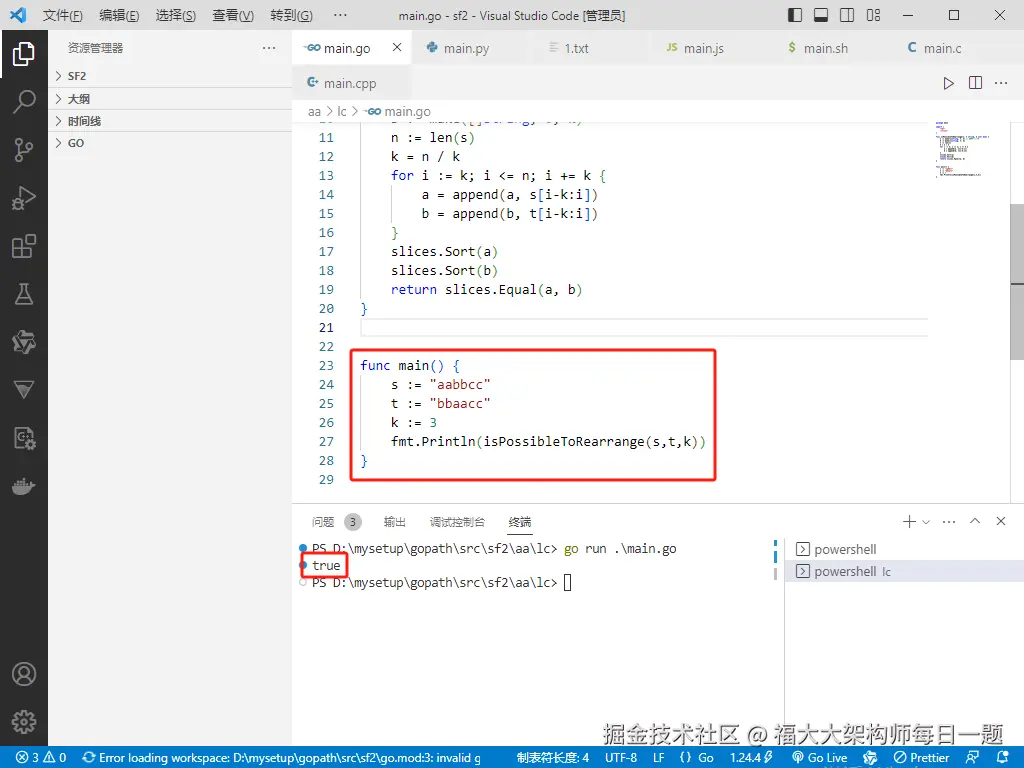Toggle primary sidebar layout icon
The image size is (1024, 768).
[795, 15]
